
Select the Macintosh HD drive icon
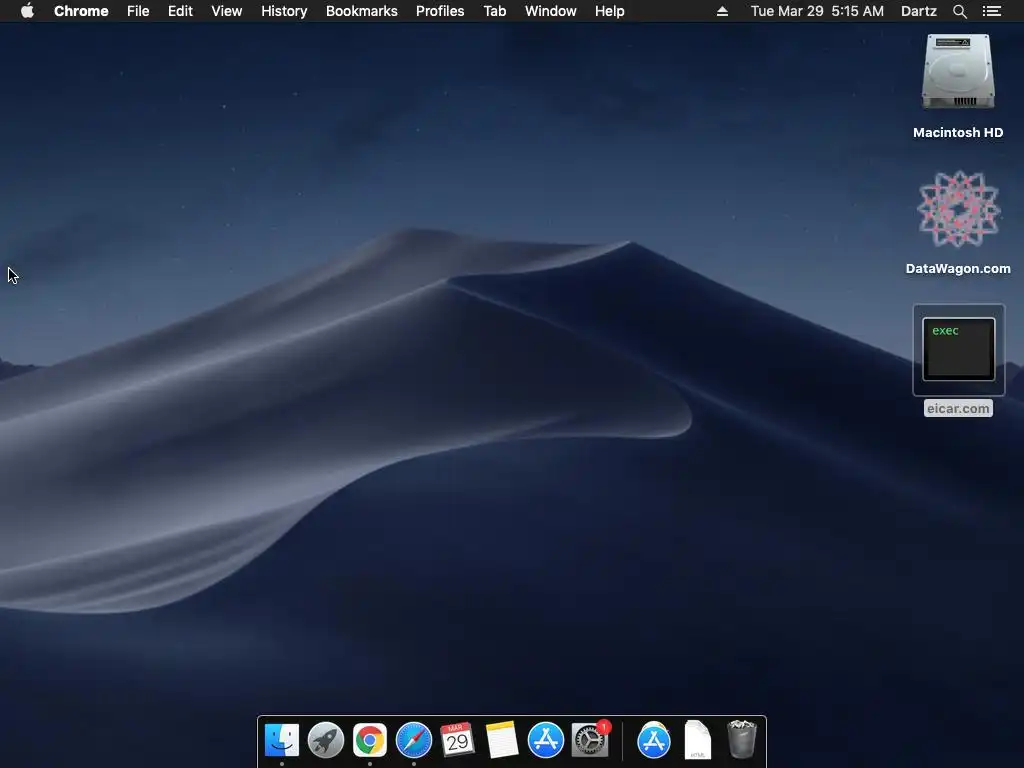click(958, 72)
